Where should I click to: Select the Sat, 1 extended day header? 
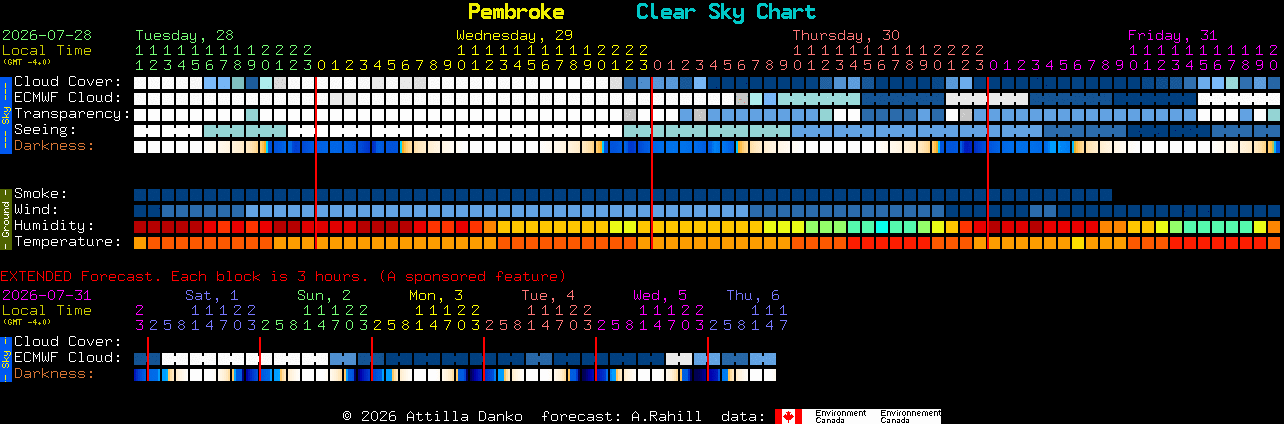212,295
